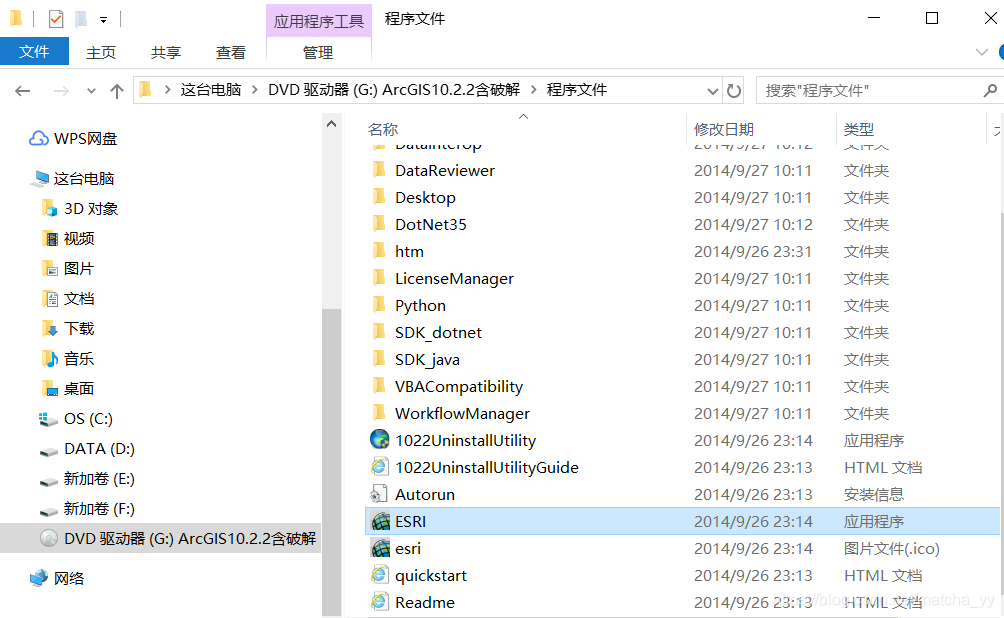1004x618 pixels.
Task: Switch to the 主页 ribbon tab
Action: click(101, 53)
